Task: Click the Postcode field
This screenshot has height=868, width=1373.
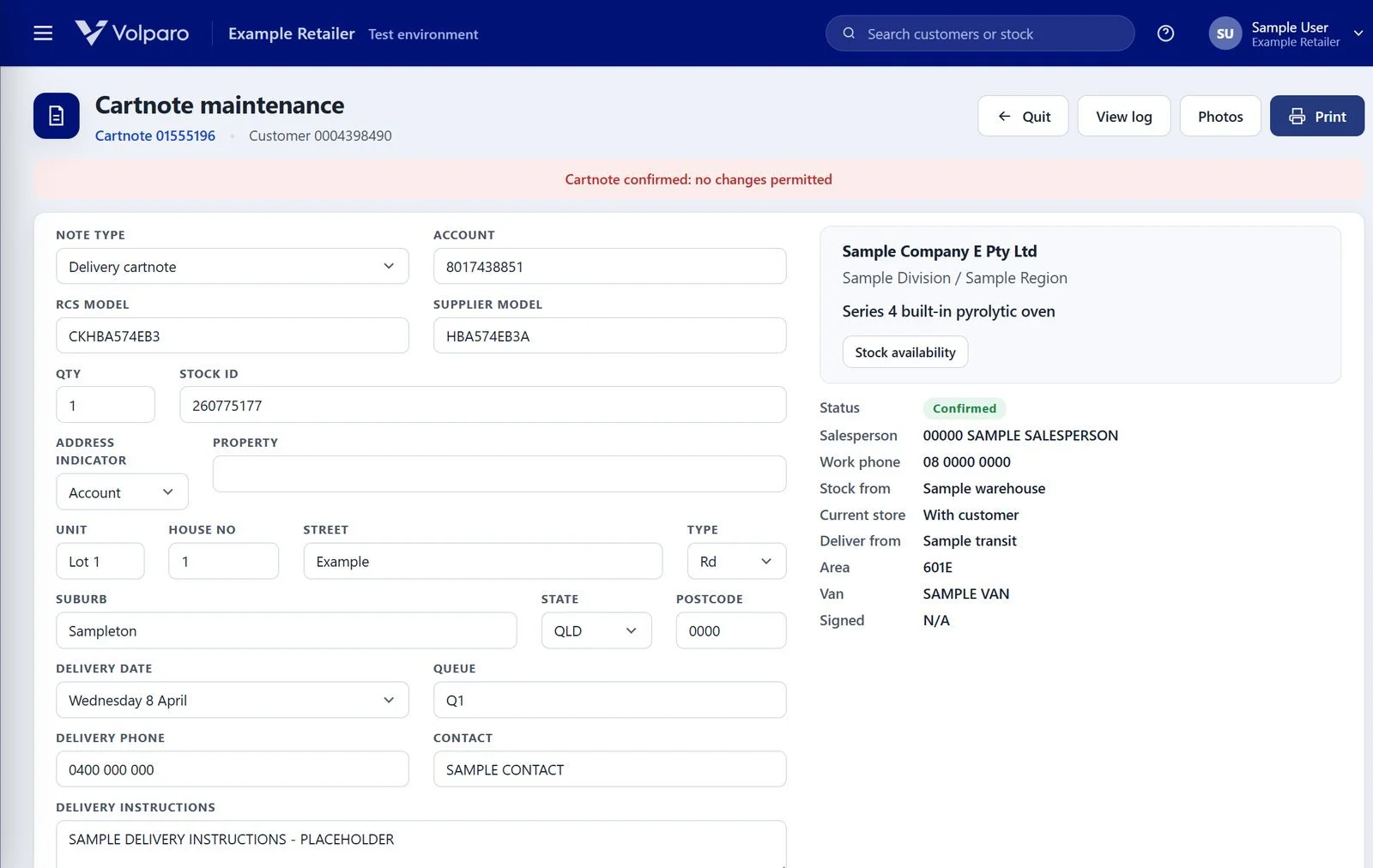Action: [731, 630]
